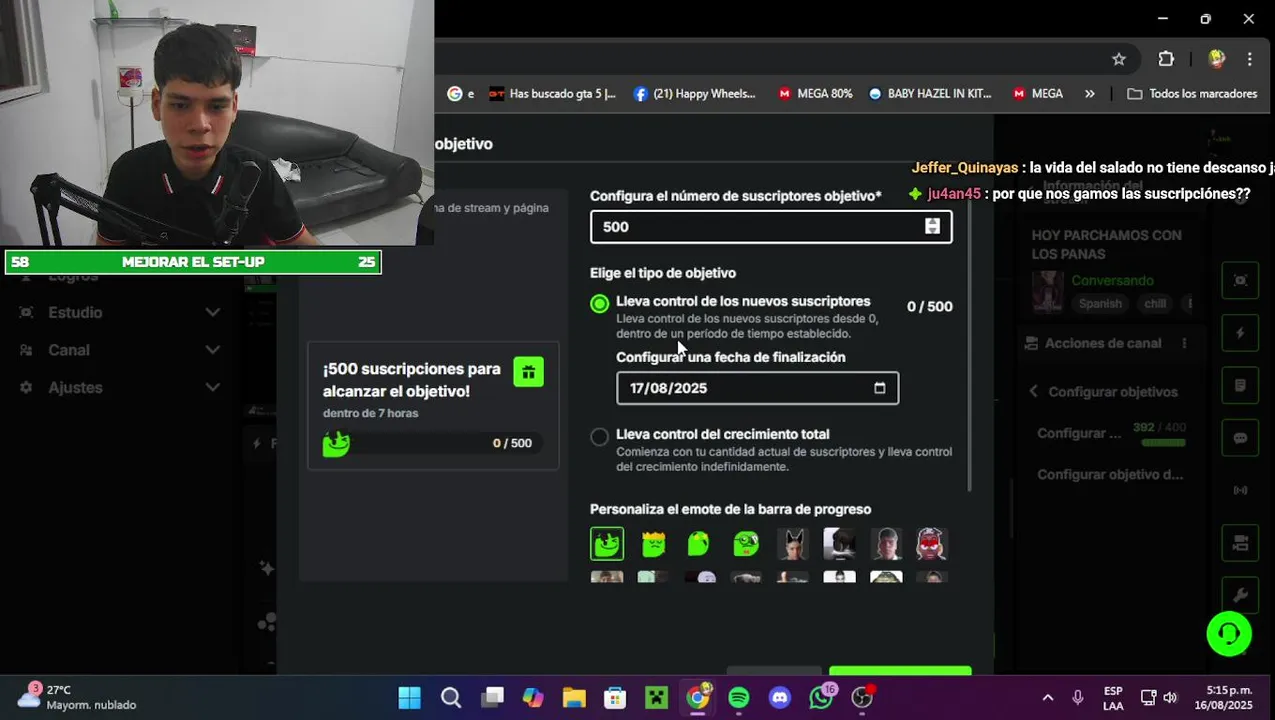Click the 392 / 400 goal progress bar
The width and height of the screenshot is (1275, 720).
click(1163, 442)
